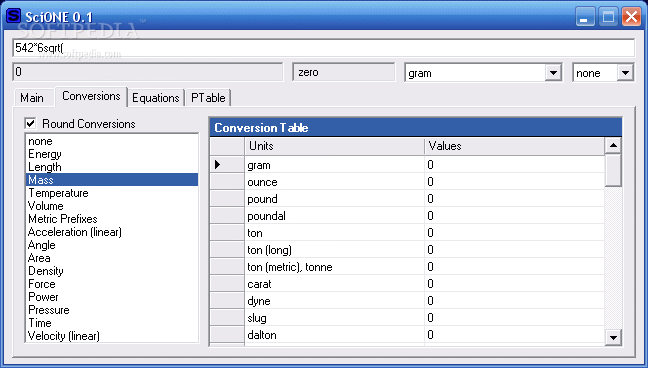648x368 pixels.
Task: Click conversion table scroll up arrow
Action: tap(613, 145)
